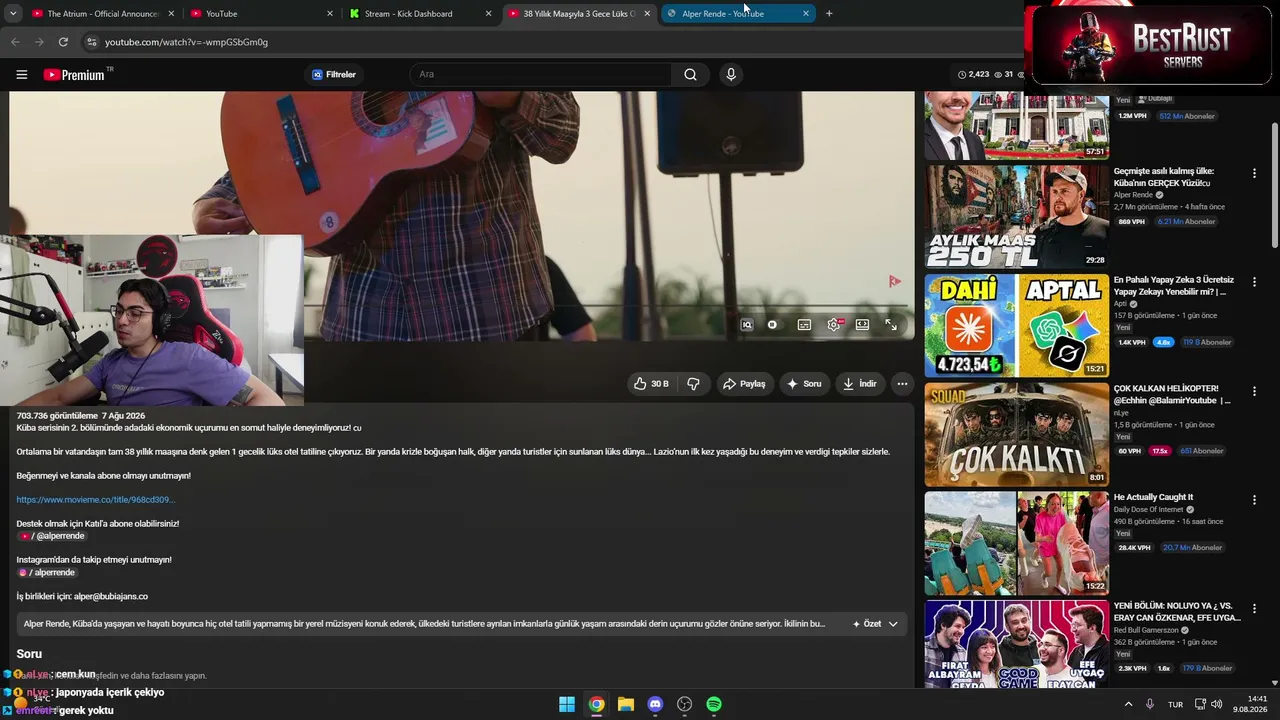The height and width of the screenshot is (720, 1280).
Task: Like the video with 30 B likes
Action: pyautogui.click(x=651, y=384)
